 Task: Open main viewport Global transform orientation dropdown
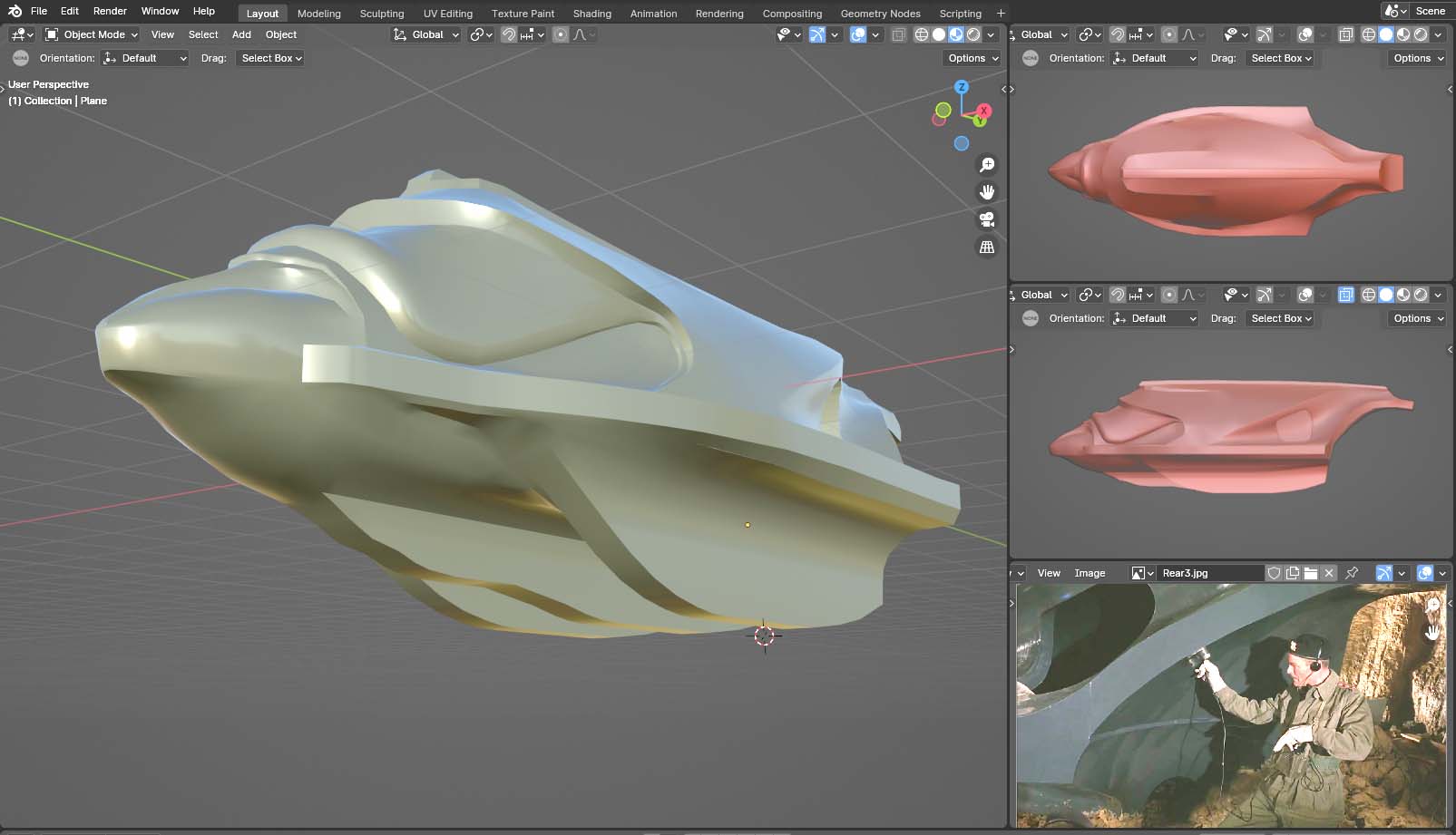click(426, 34)
